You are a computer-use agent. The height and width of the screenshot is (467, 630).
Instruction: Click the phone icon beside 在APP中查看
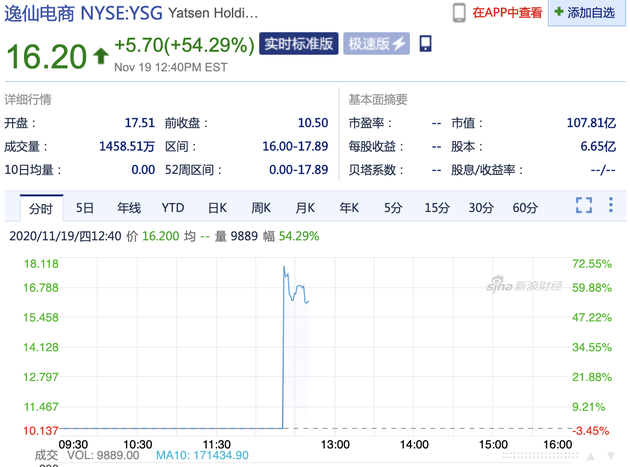(x=459, y=12)
